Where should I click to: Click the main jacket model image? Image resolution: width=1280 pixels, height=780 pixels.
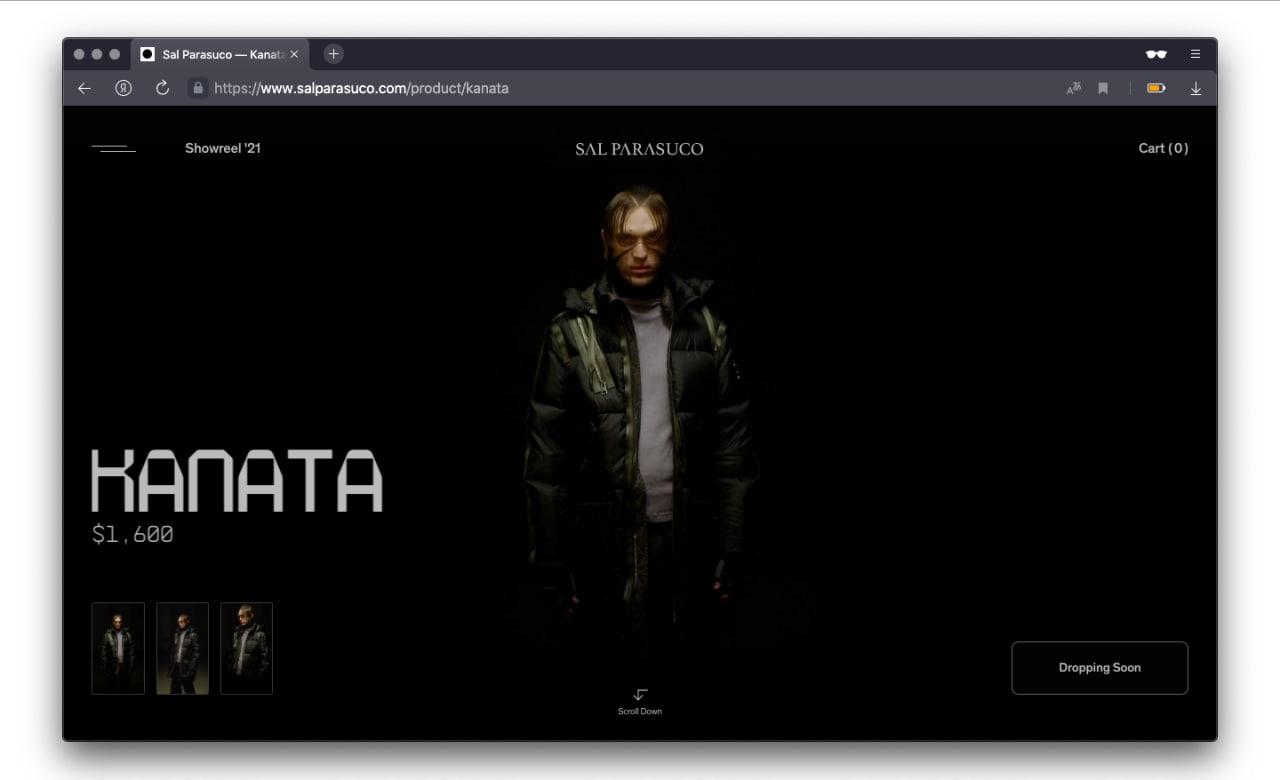tap(640, 420)
